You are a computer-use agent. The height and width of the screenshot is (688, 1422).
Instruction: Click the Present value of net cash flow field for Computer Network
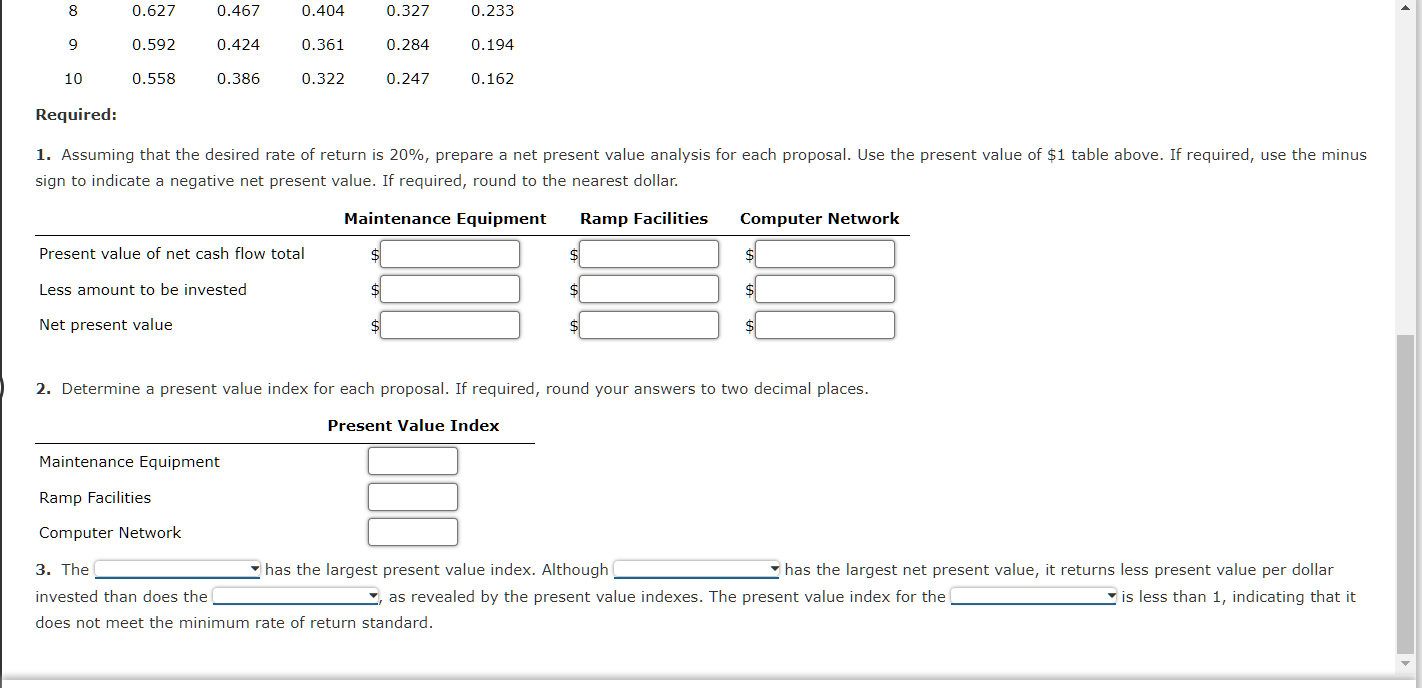(x=824, y=253)
